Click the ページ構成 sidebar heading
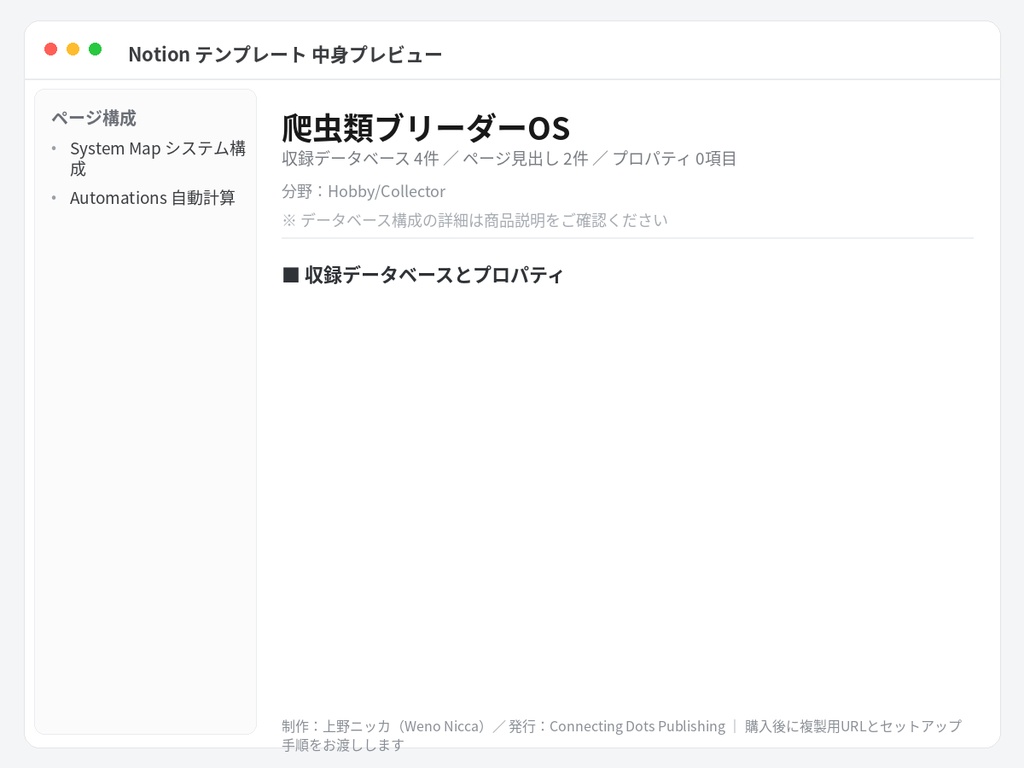This screenshot has width=1024, height=768. click(x=94, y=118)
